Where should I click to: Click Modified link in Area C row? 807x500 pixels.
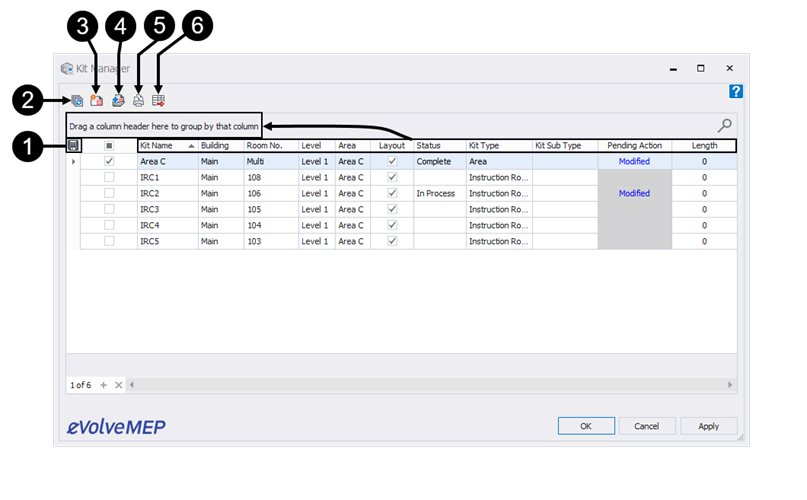(x=634, y=162)
